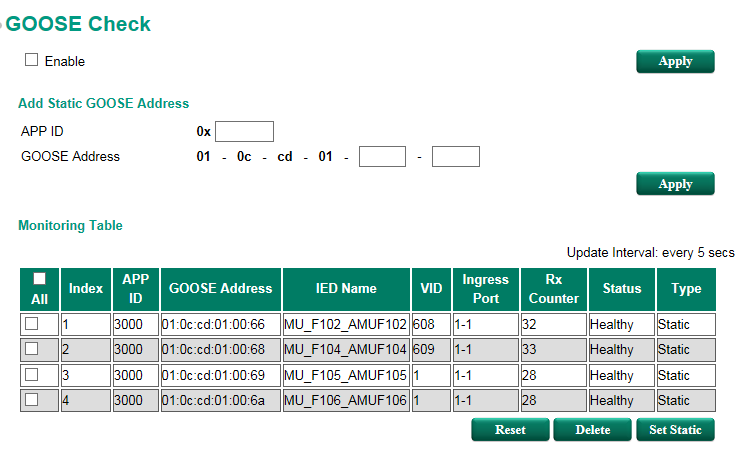Select checkbox for row index 2
The width and height of the screenshot is (754, 462).
32,349
